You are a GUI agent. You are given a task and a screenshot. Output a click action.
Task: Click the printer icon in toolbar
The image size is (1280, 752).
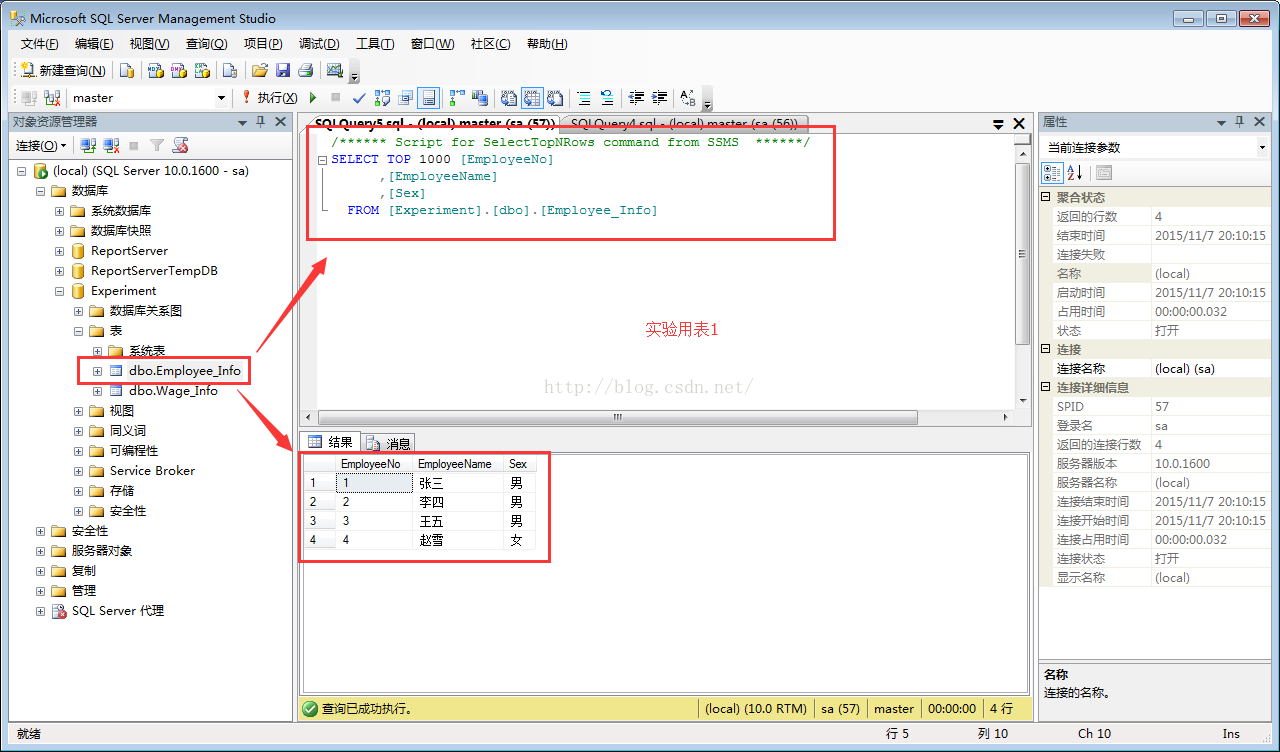(305, 70)
